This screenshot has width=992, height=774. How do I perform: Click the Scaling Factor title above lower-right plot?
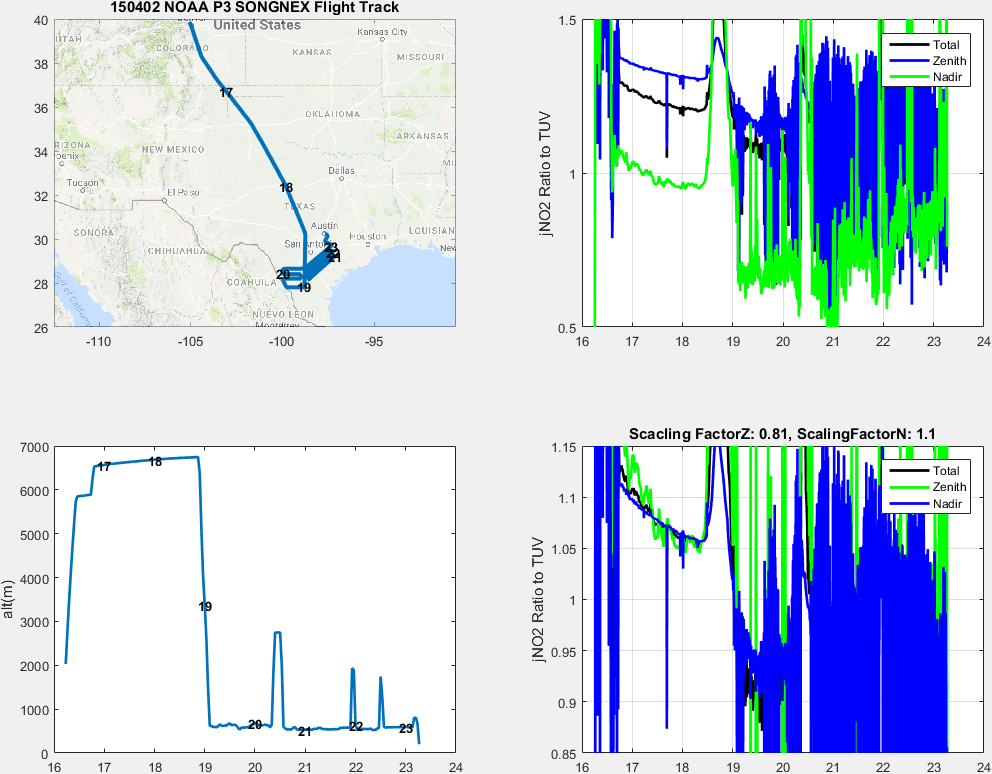782,433
